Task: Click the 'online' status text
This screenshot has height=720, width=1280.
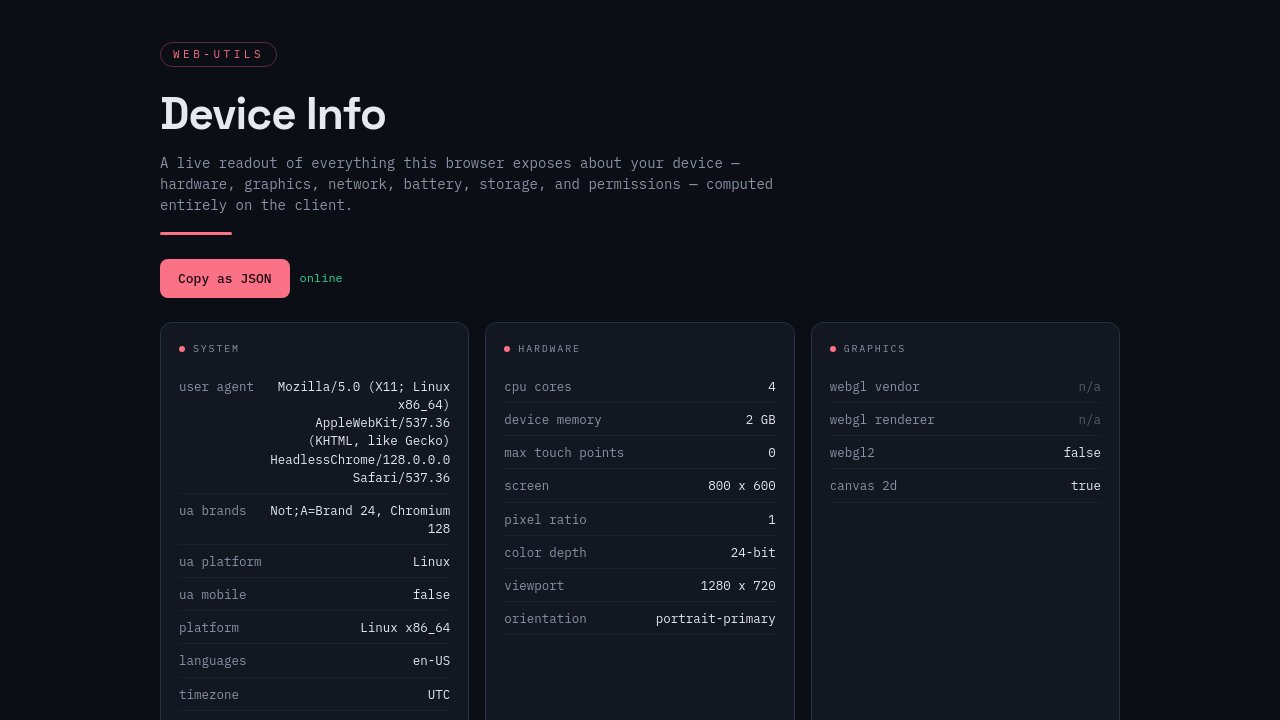Action: 321,279
